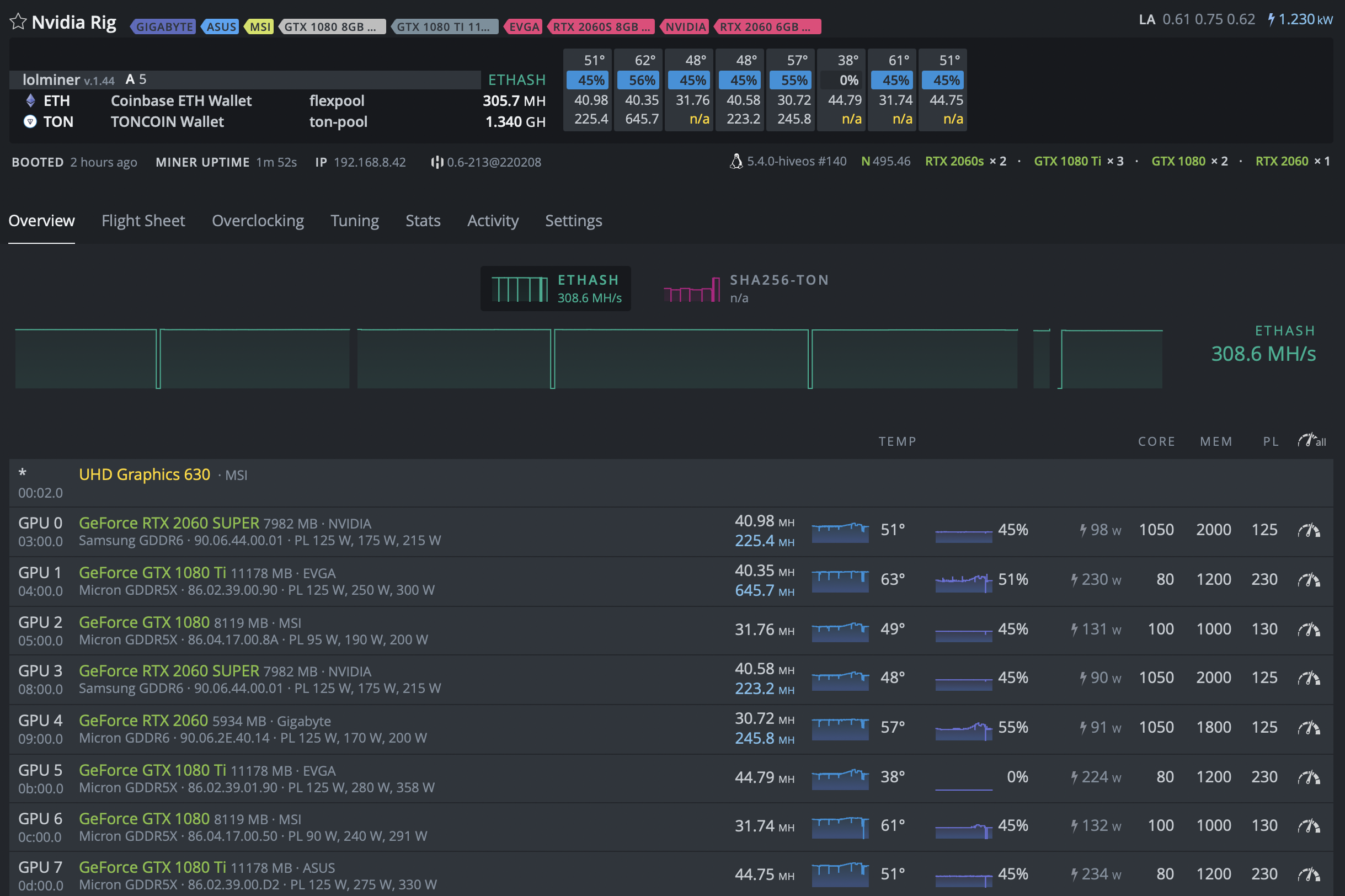The image size is (1345, 896).
Task: Open overclock tuning icon for GPU 1
Action: [x=1309, y=580]
